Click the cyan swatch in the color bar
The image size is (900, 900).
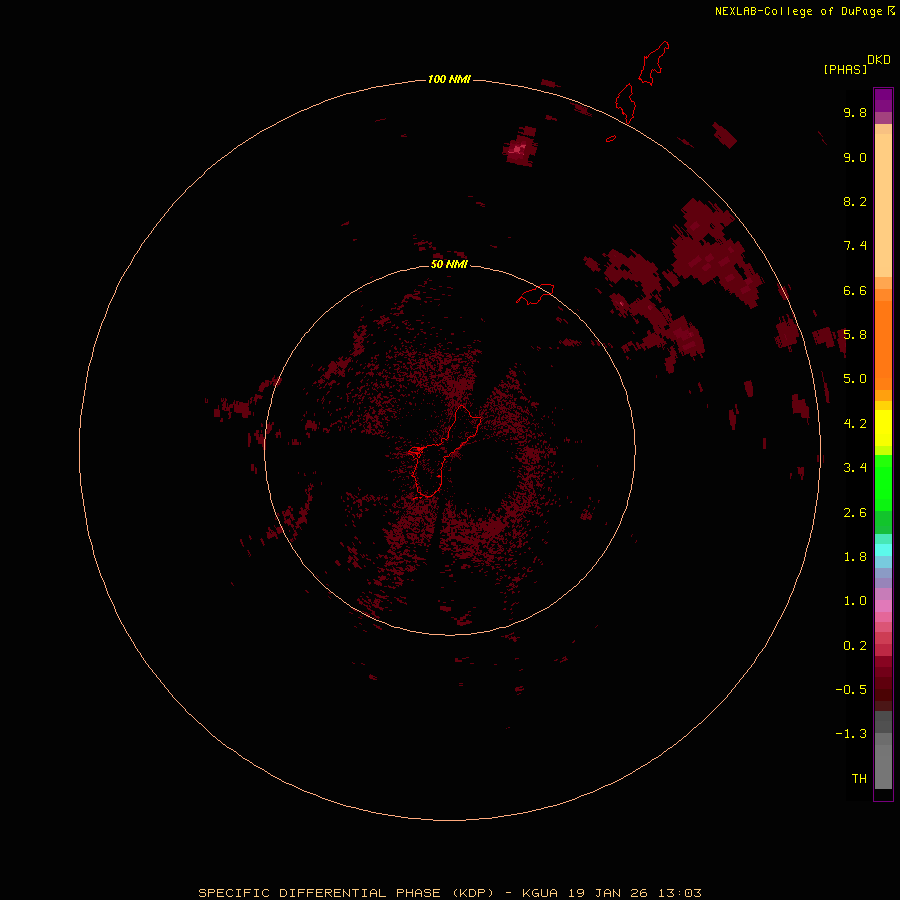[883, 550]
